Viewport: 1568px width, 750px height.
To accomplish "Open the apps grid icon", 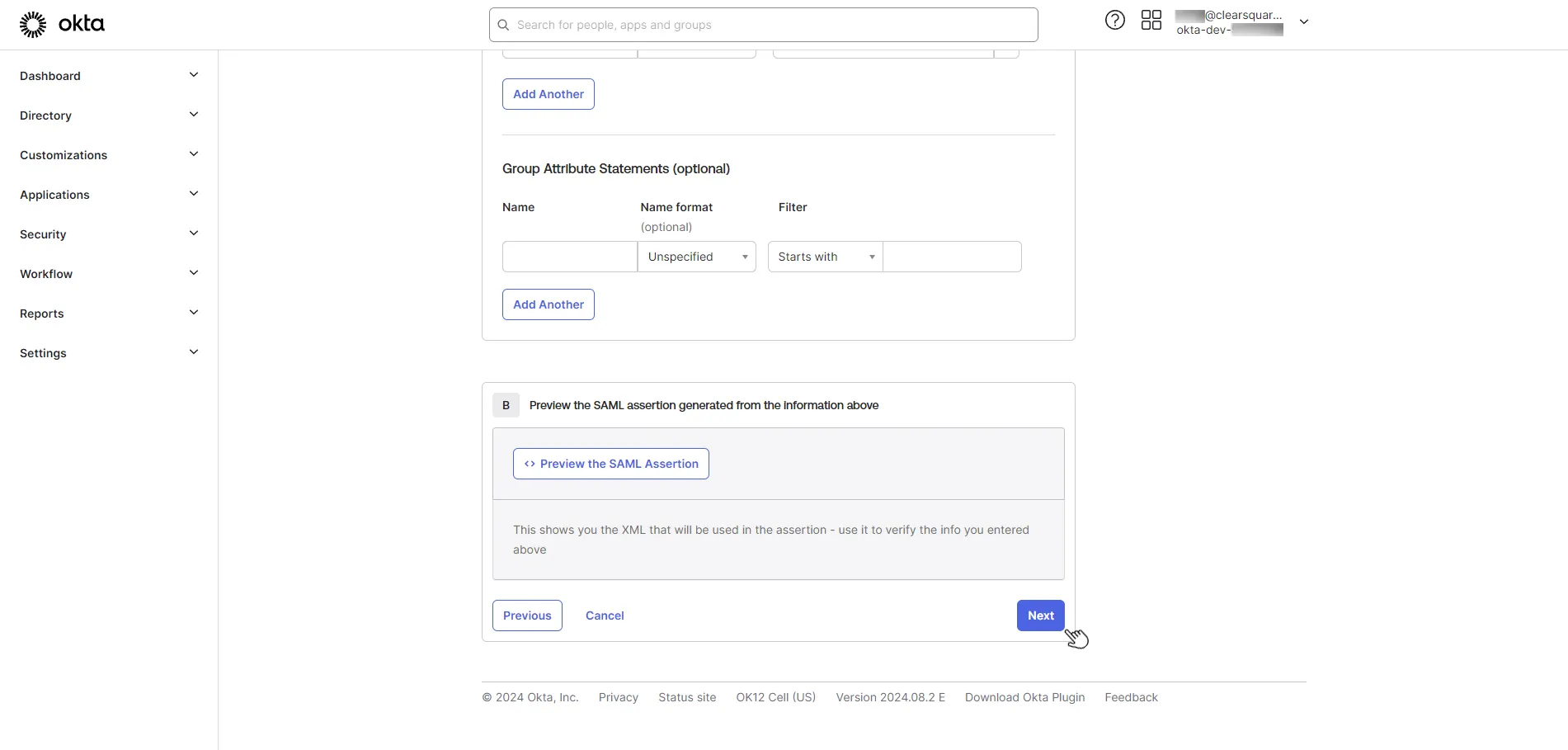I will click(x=1151, y=21).
